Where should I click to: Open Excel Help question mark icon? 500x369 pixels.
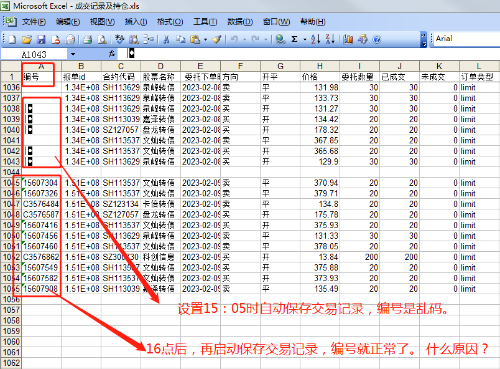tap(377, 39)
